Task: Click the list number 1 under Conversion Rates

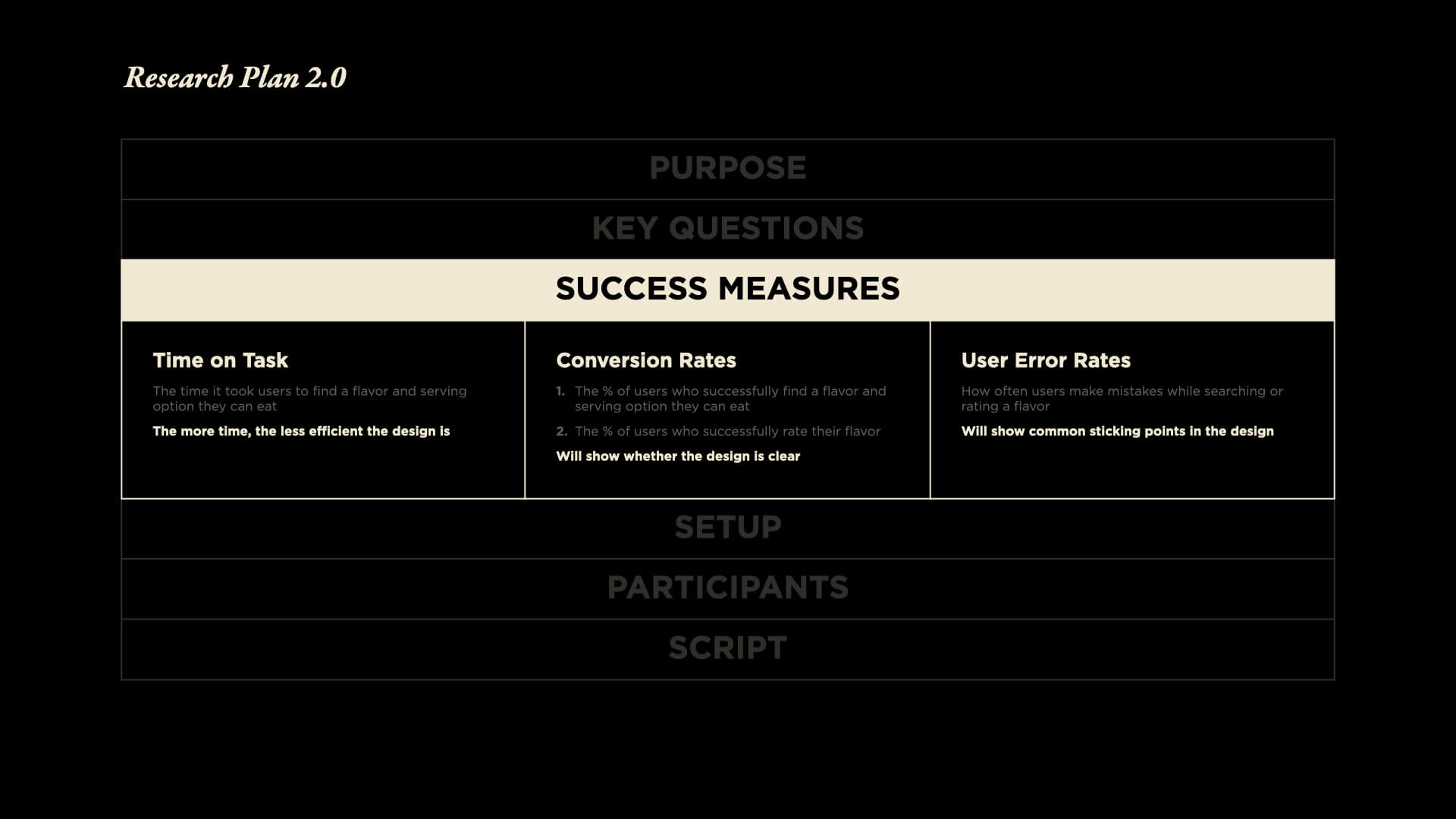Action: pyautogui.click(x=560, y=391)
